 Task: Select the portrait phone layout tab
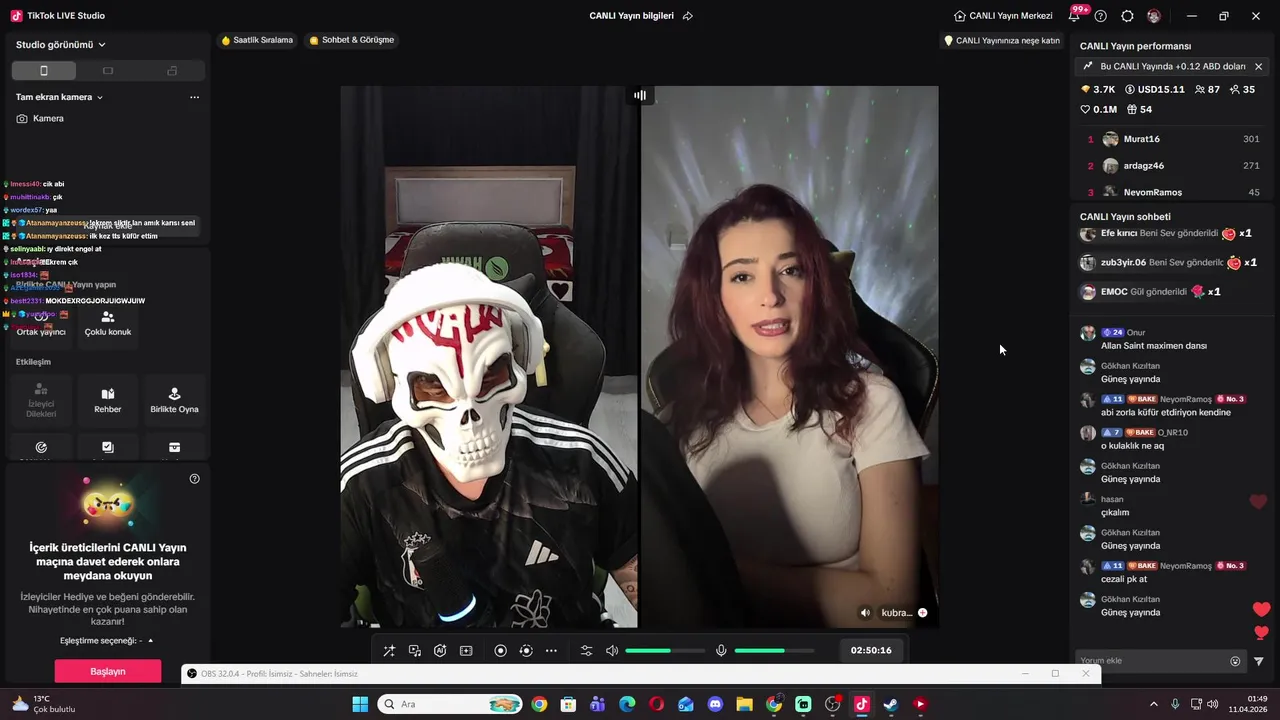coord(44,71)
